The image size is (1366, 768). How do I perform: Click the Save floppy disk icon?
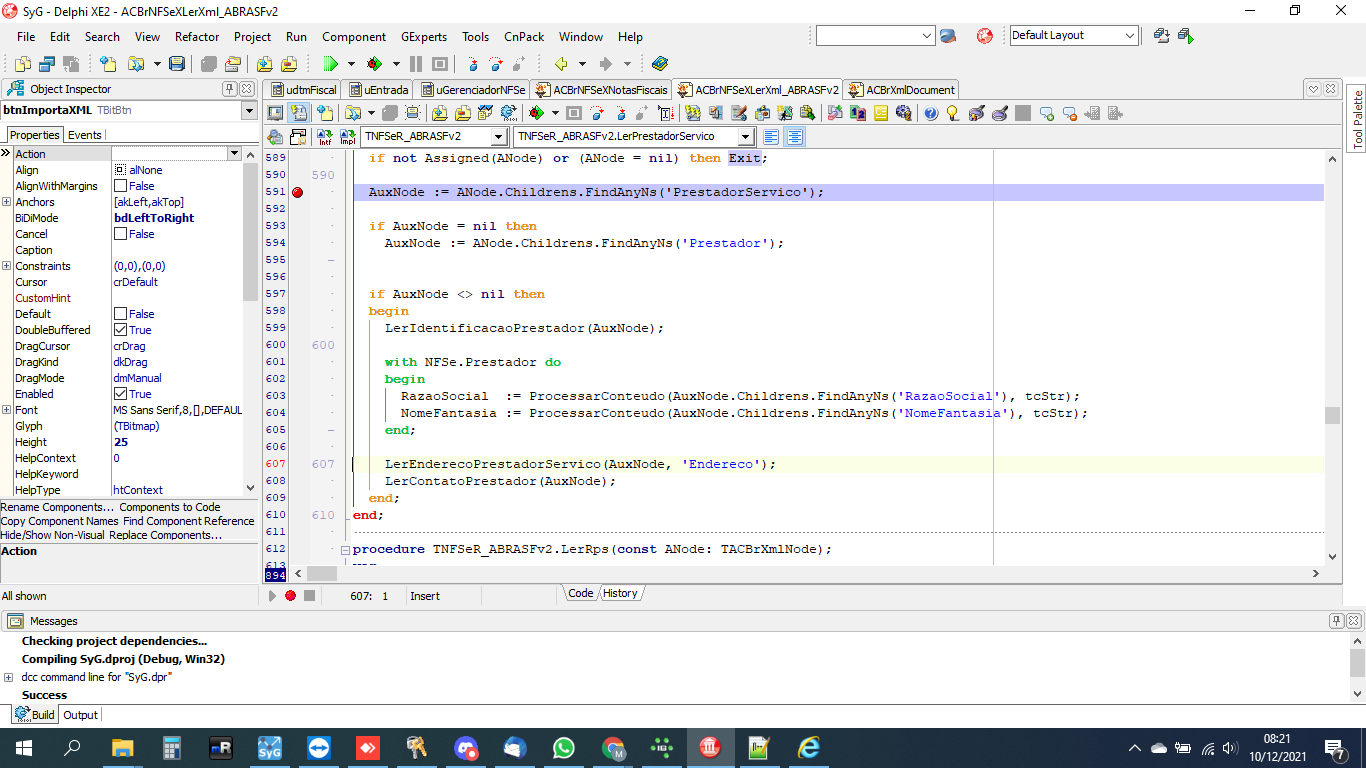click(x=177, y=64)
